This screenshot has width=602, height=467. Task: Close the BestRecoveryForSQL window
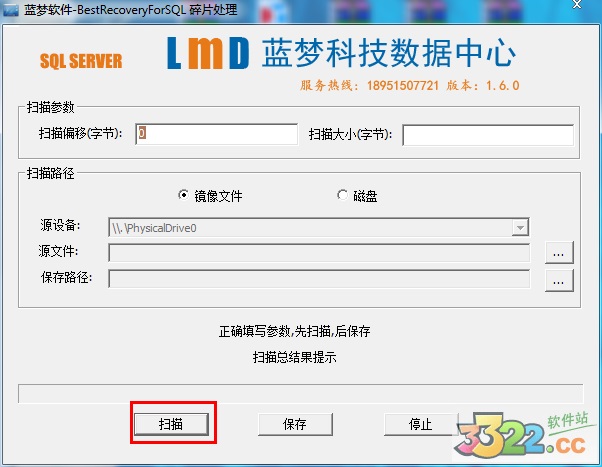point(577,4)
